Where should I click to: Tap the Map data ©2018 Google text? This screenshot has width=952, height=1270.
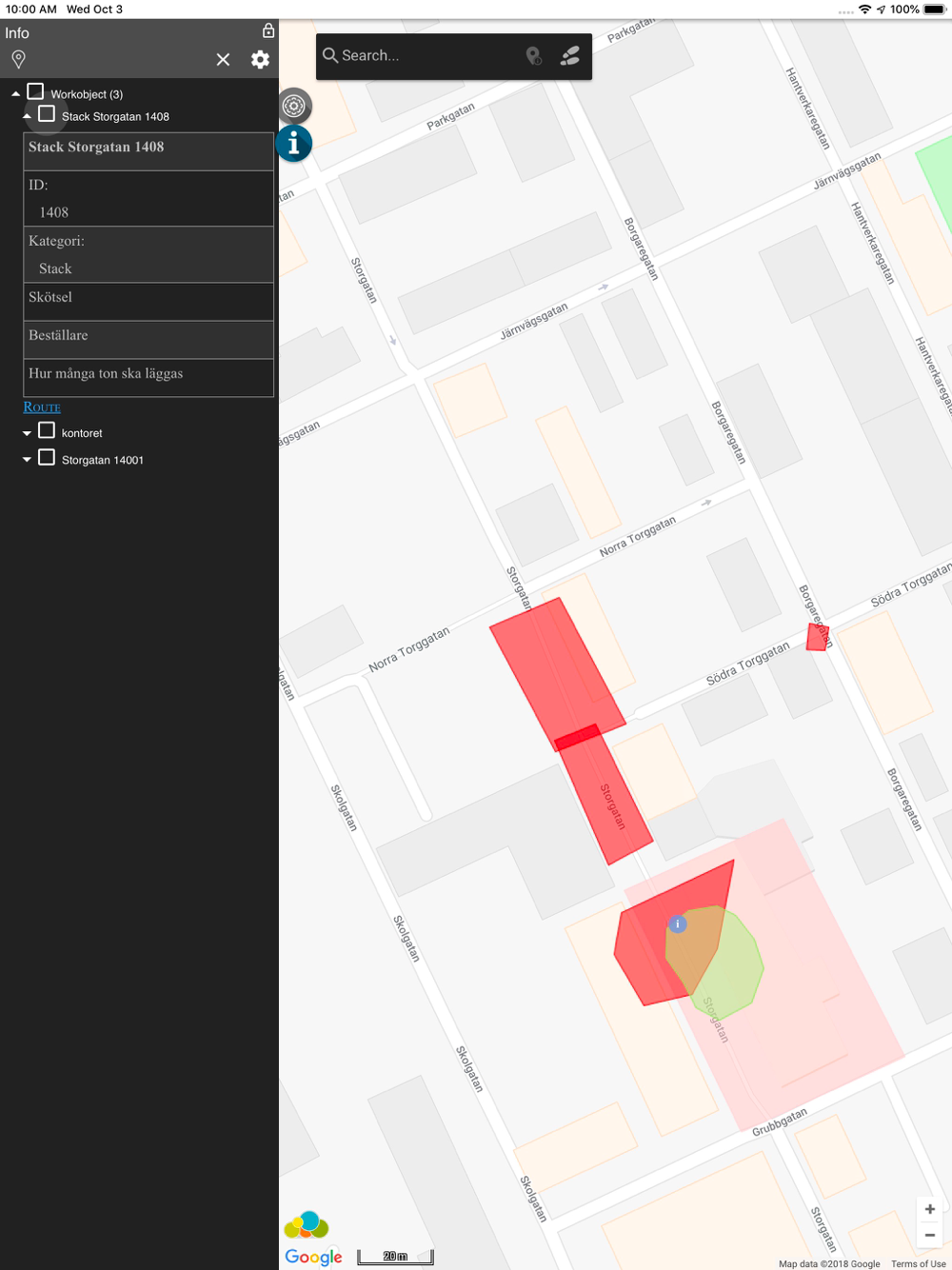point(829,1263)
